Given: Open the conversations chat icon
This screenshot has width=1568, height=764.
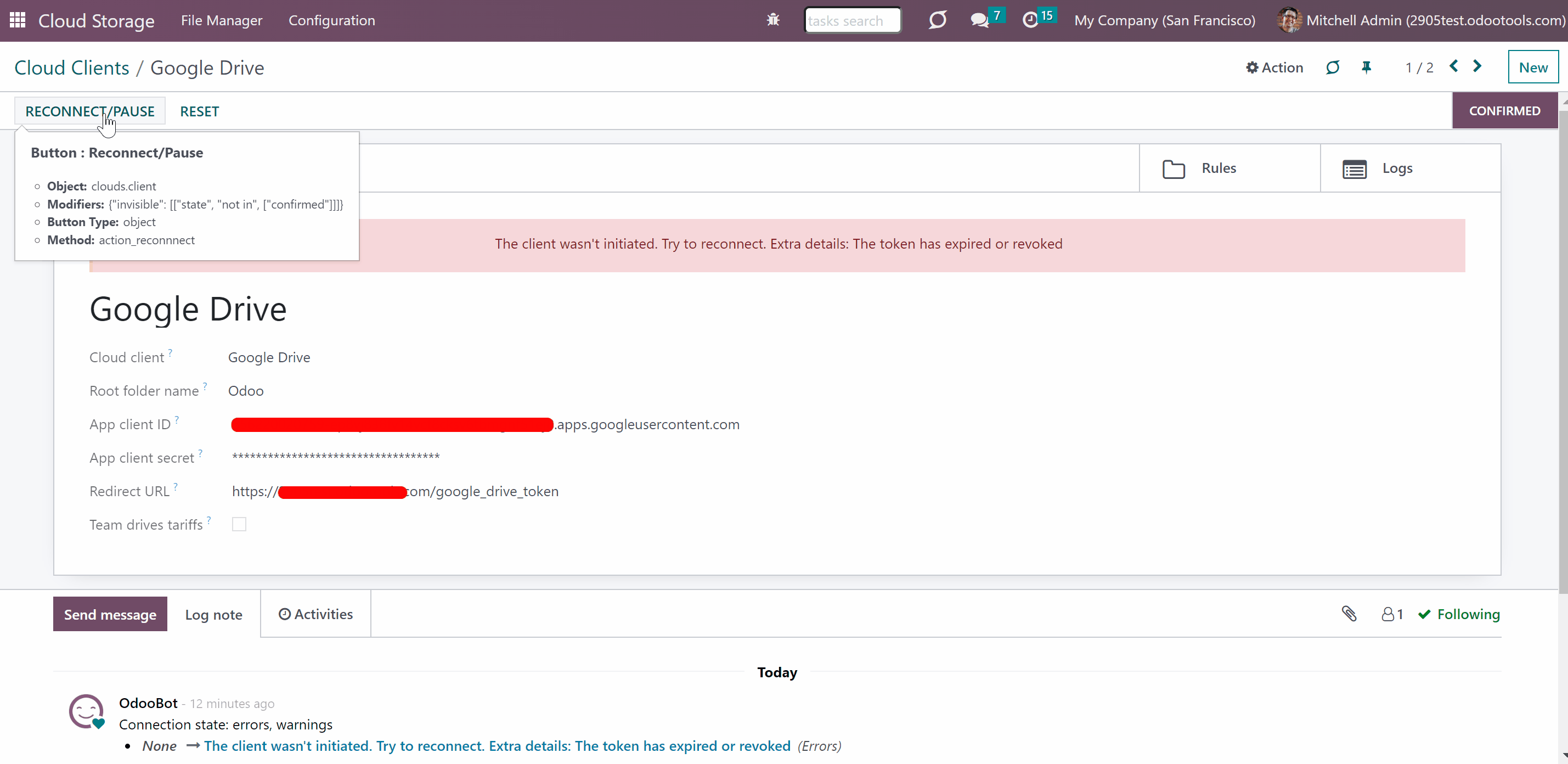Looking at the screenshot, I should 979,20.
